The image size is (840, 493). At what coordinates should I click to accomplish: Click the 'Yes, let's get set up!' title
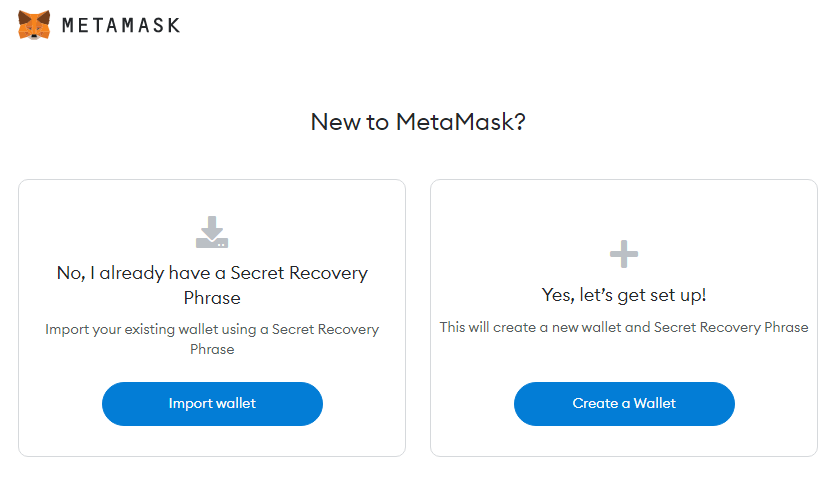(x=624, y=295)
